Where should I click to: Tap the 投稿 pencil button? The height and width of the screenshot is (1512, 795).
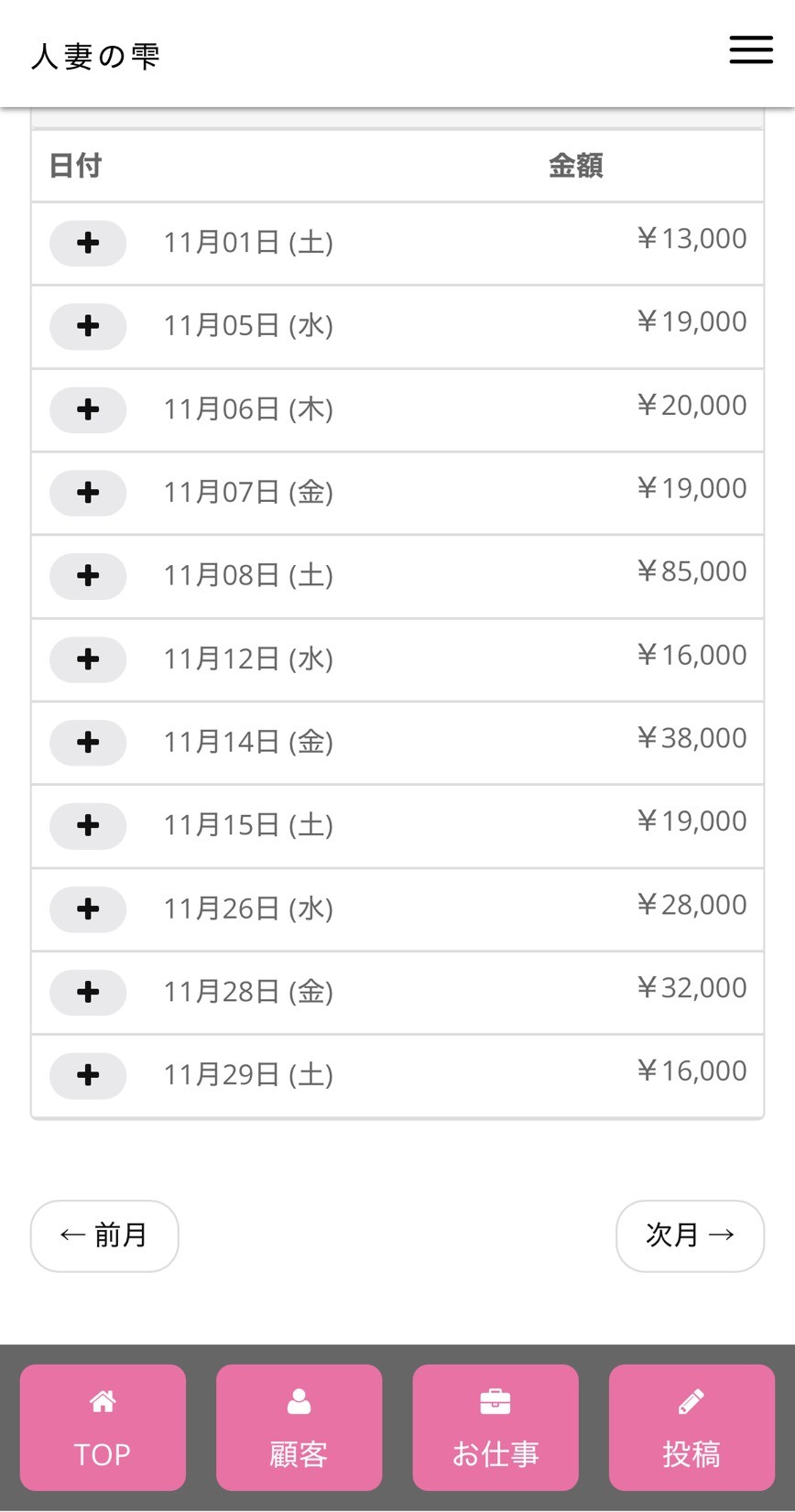[692, 1427]
